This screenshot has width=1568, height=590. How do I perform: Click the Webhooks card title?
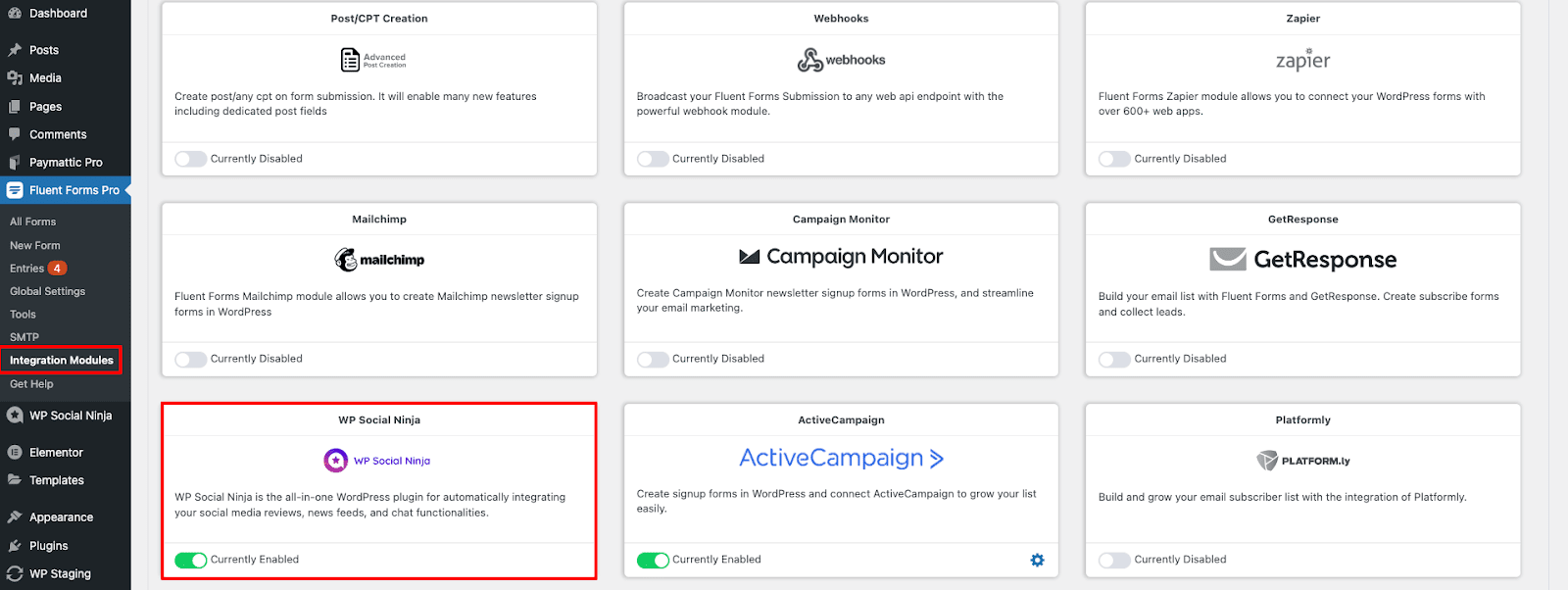click(x=841, y=19)
